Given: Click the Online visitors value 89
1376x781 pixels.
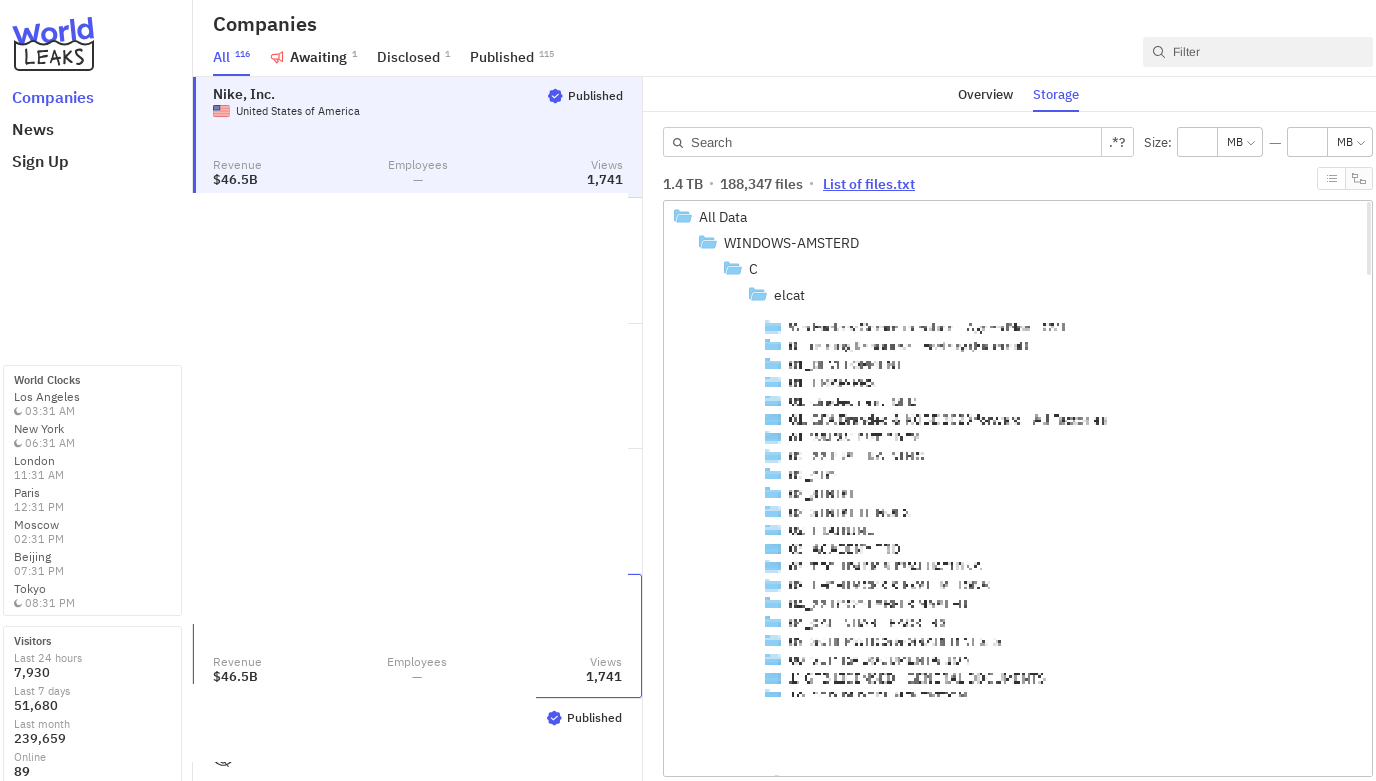Looking at the screenshot, I should [x=22, y=772].
